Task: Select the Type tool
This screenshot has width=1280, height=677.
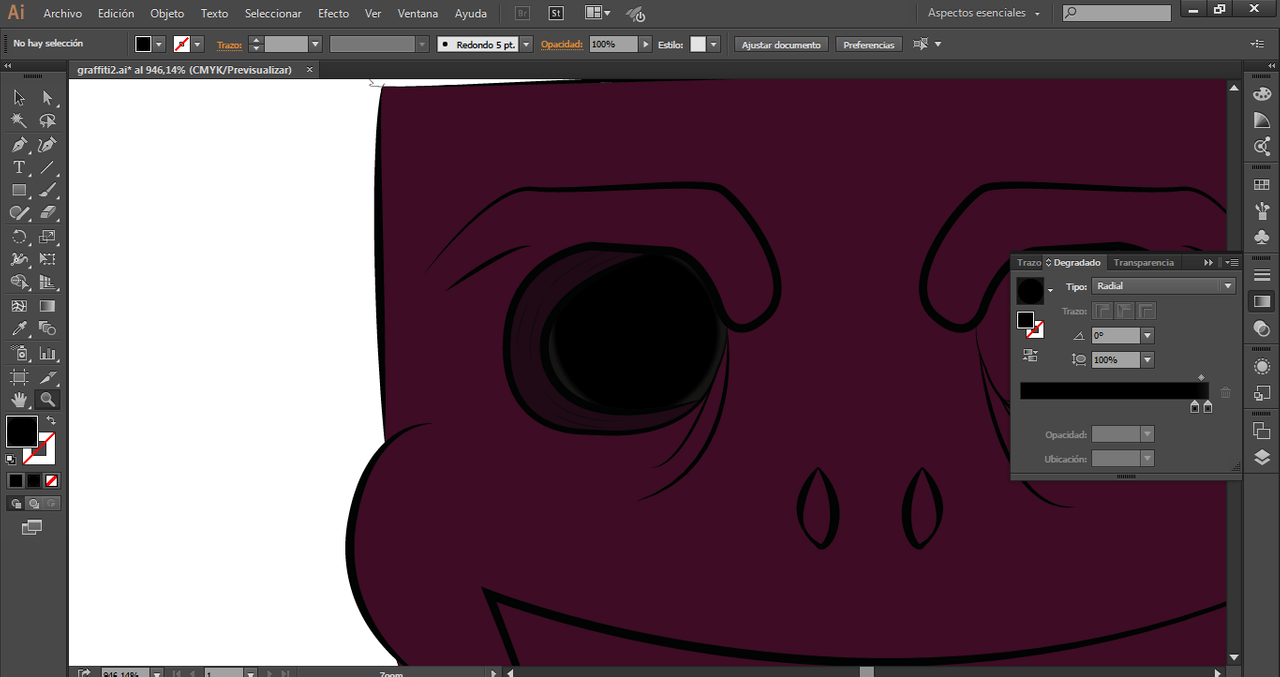Action: [x=19, y=167]
